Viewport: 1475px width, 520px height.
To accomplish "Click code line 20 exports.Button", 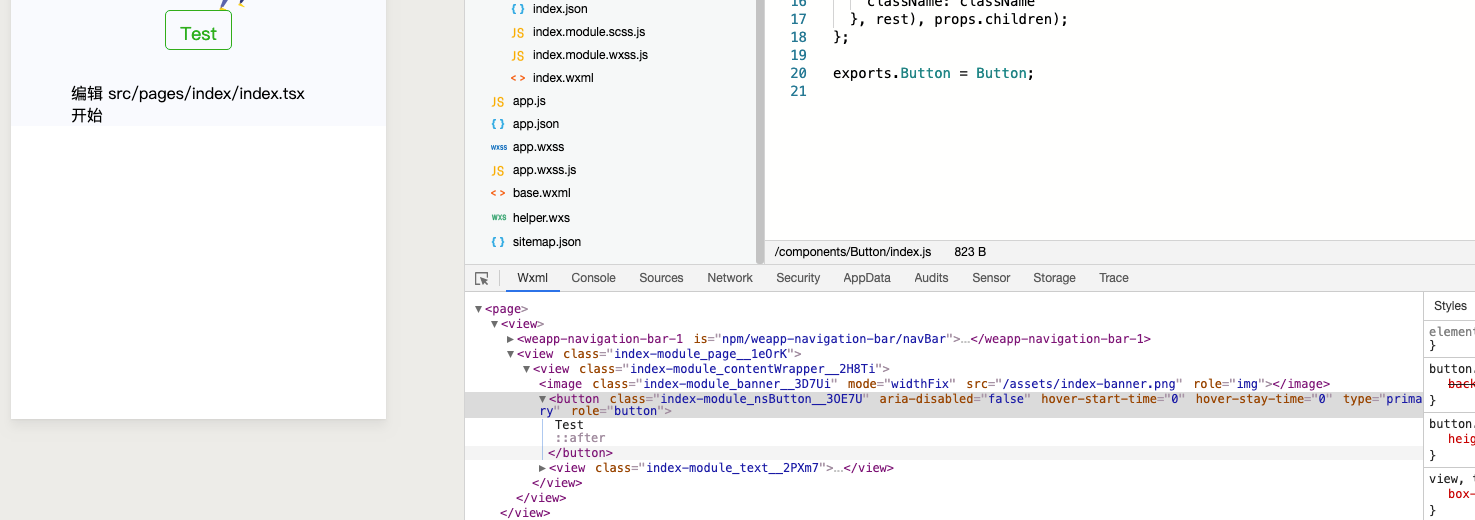I will tap(933, 73).
